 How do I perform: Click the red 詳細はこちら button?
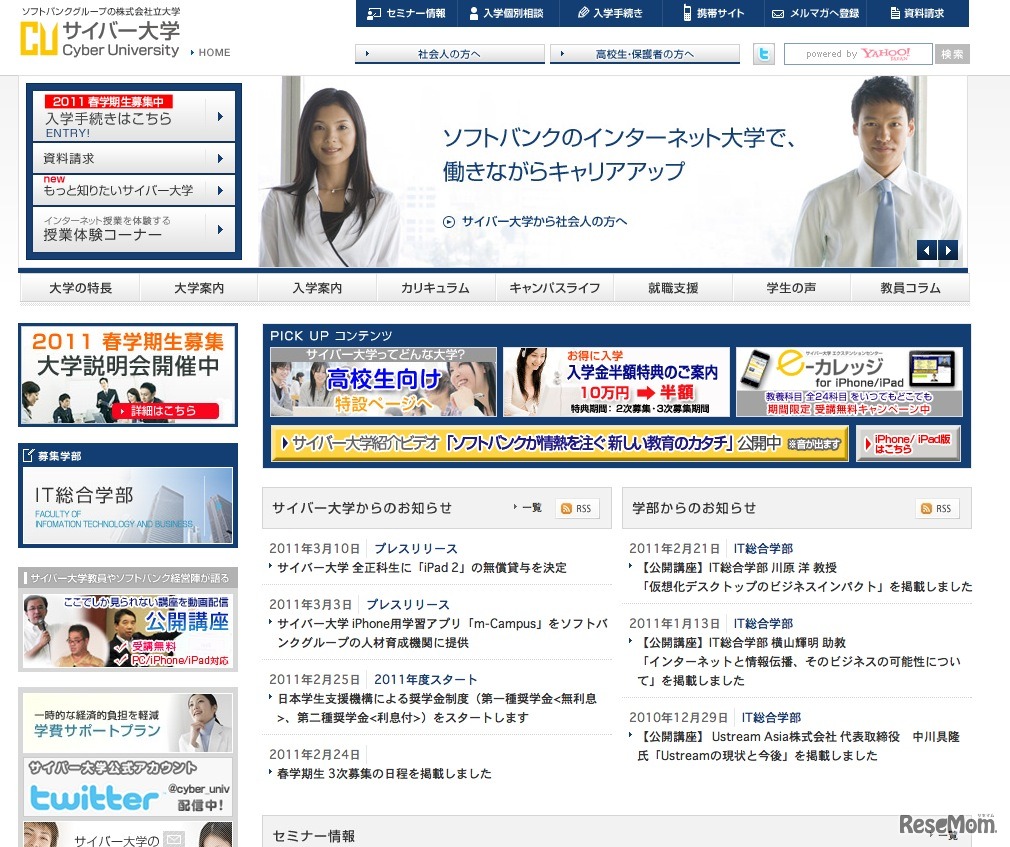point(165,411)
